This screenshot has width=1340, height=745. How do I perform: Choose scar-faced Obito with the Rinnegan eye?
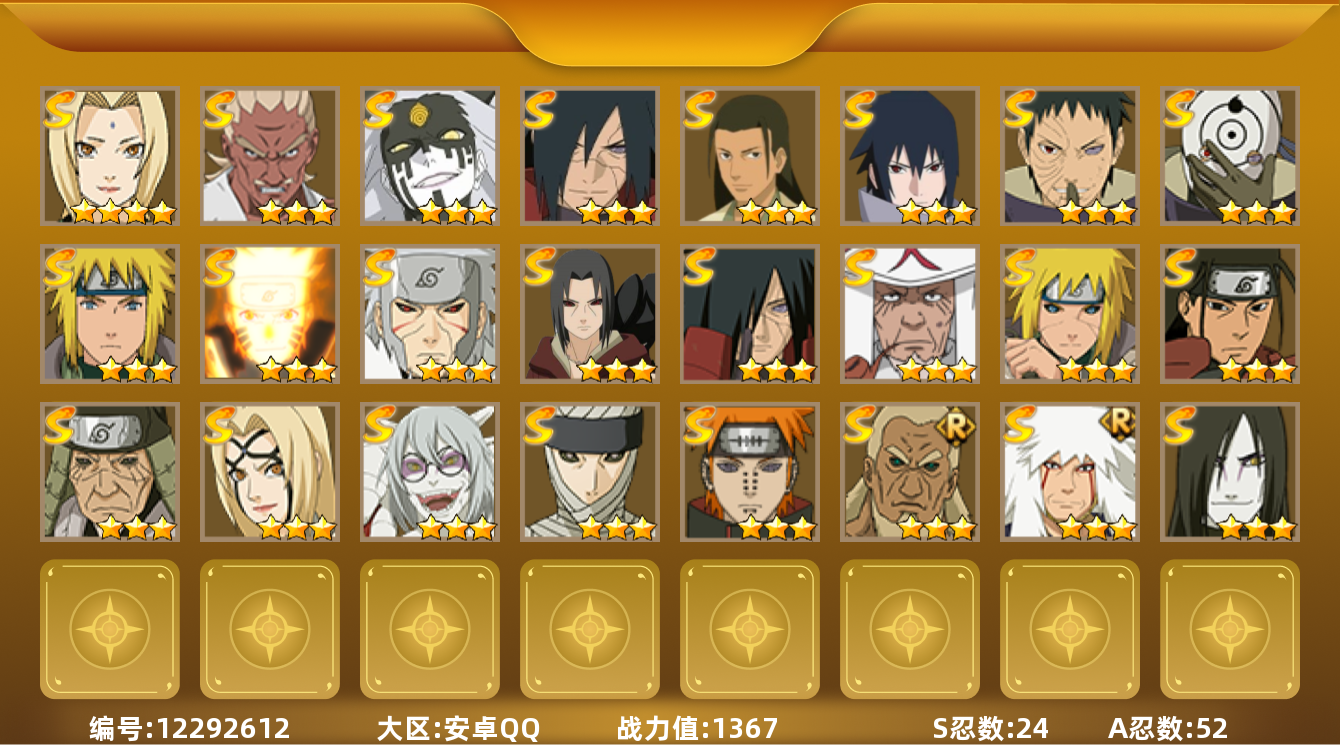coord(1069,155)
